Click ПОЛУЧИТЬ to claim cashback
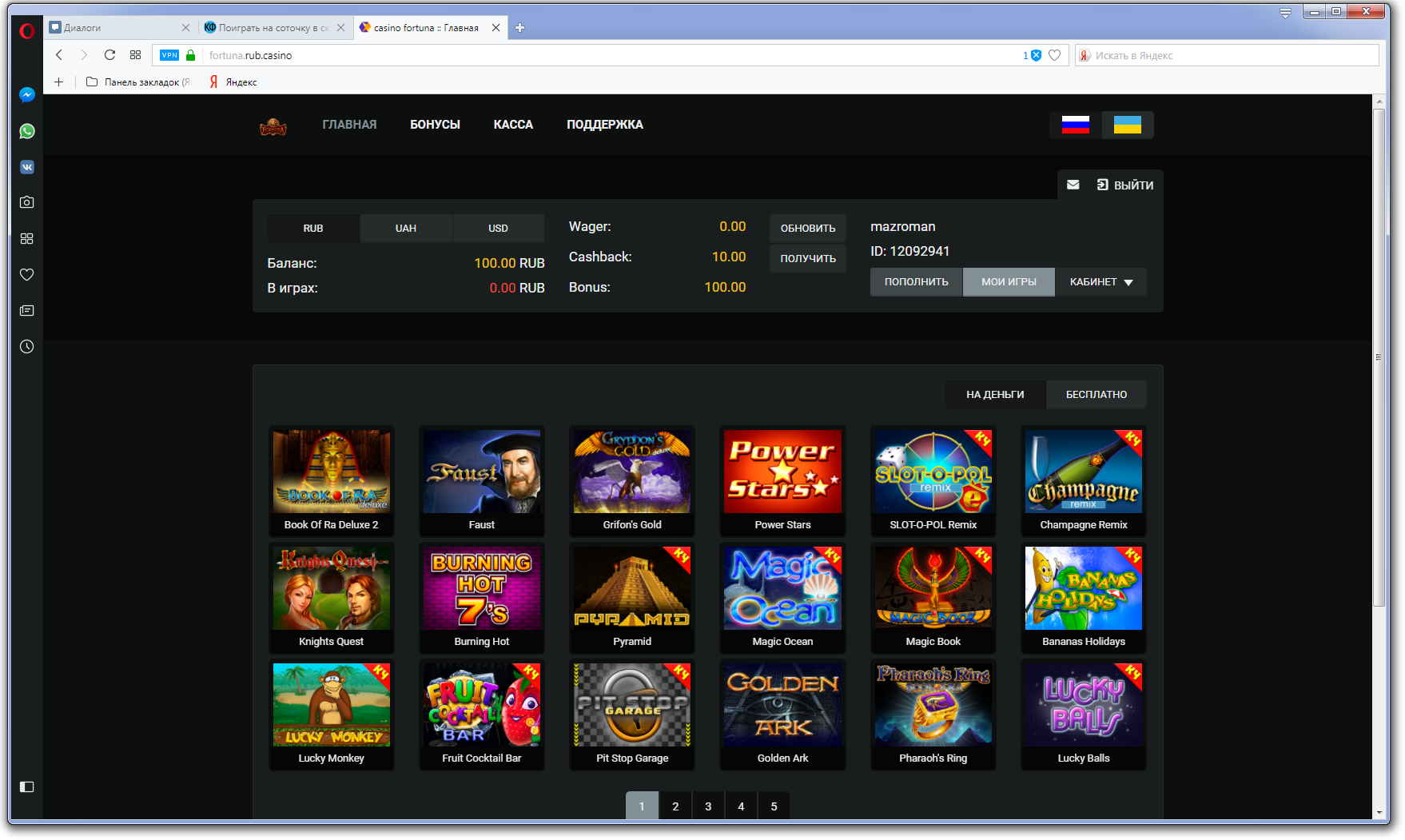This screenshot has height=840, width=1405. pos(808,258)
